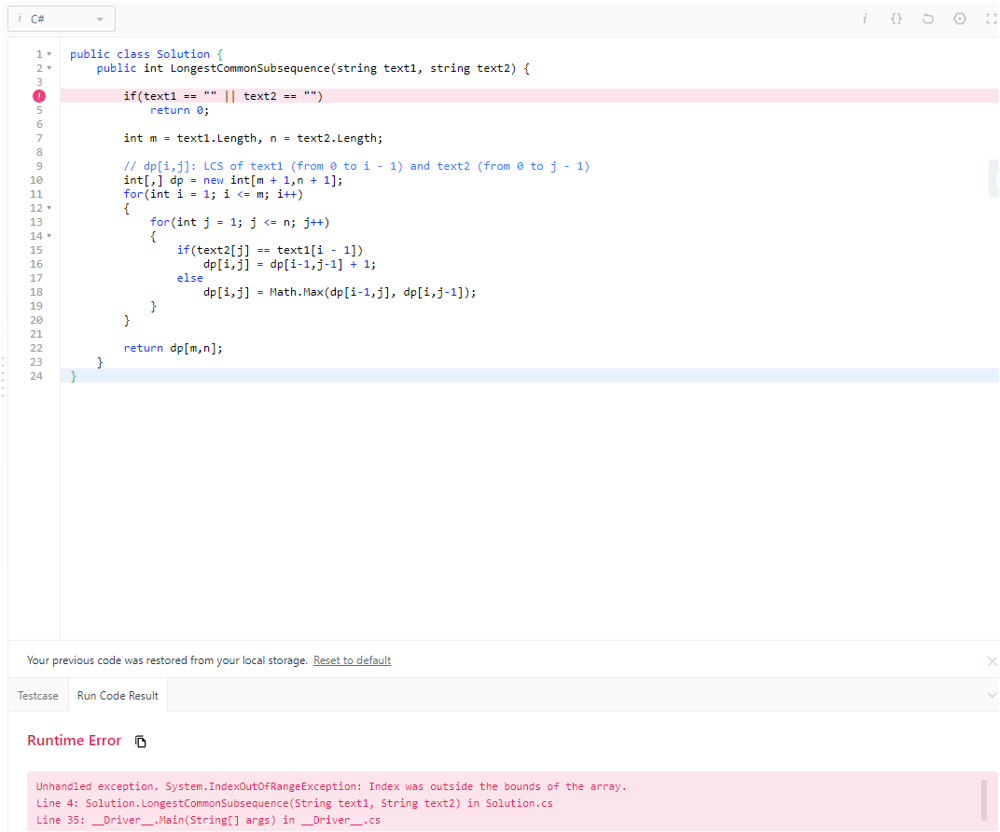
Task: Click the info icon beside C# selector
Action: click(19, 18)
